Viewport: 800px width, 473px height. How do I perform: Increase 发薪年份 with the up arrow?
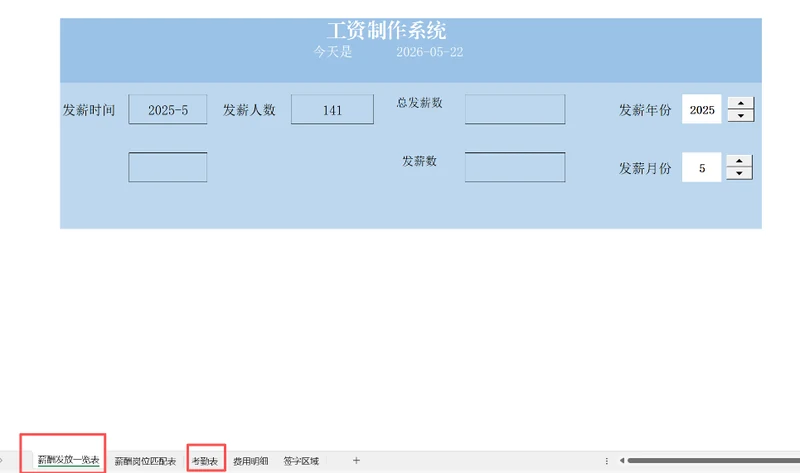(740, 103)
